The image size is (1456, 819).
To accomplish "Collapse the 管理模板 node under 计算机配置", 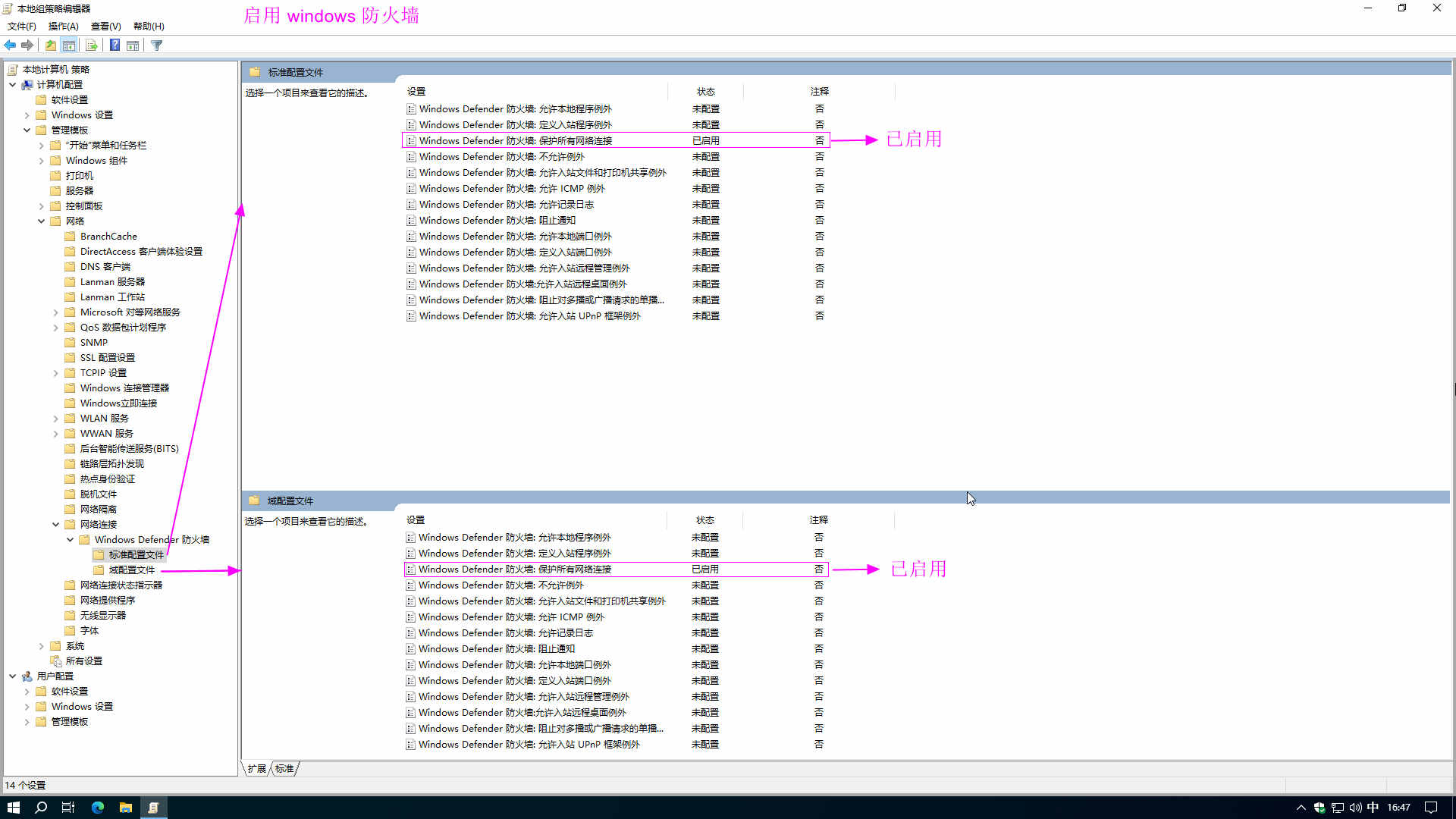I will (x=27, y=130).
